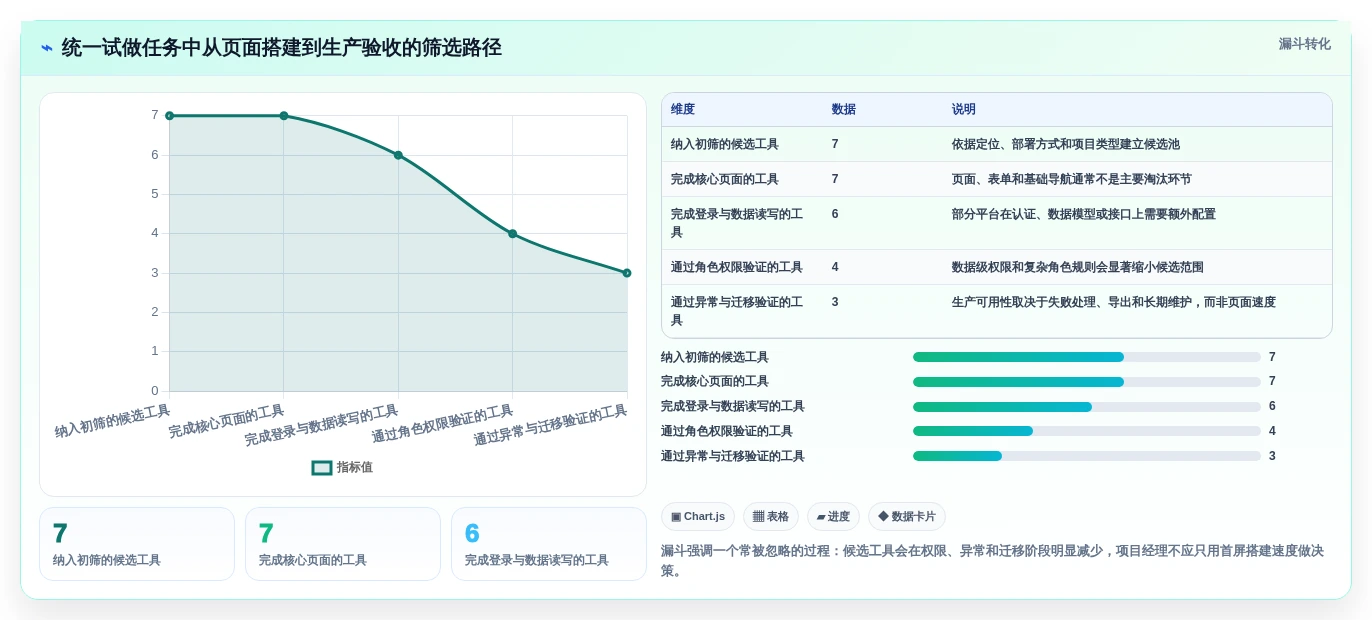The width and height of the screenshot is (1372, 620).
Task: Click description 部分平台在认证、数据模型或接口上需要额外配置
Action: (1084, 214)
